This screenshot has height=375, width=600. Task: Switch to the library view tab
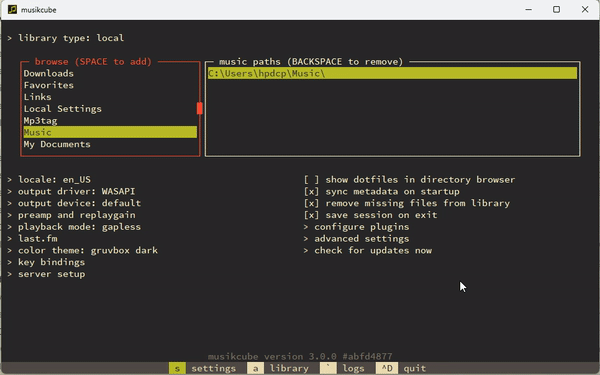coord(289,368)
